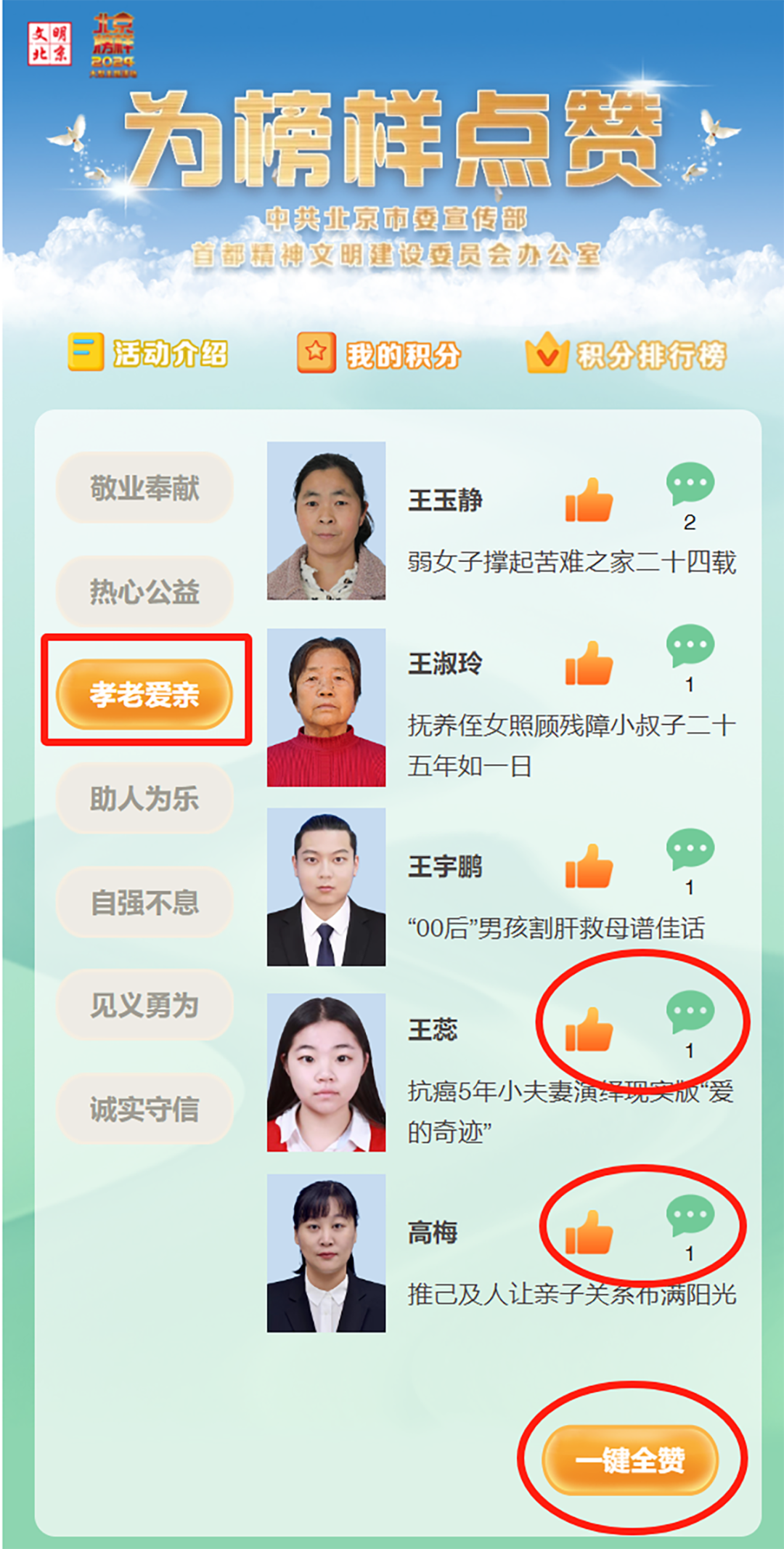Select the 热心公益 category tab
This screenshot has height=1549, width=784.
click(144, 592)
